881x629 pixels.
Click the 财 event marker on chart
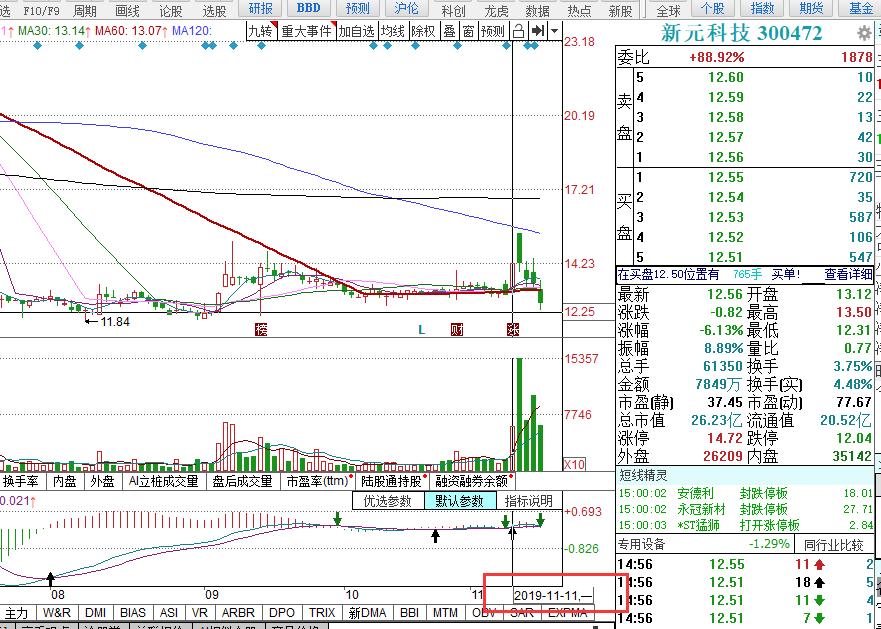(457, 329)
